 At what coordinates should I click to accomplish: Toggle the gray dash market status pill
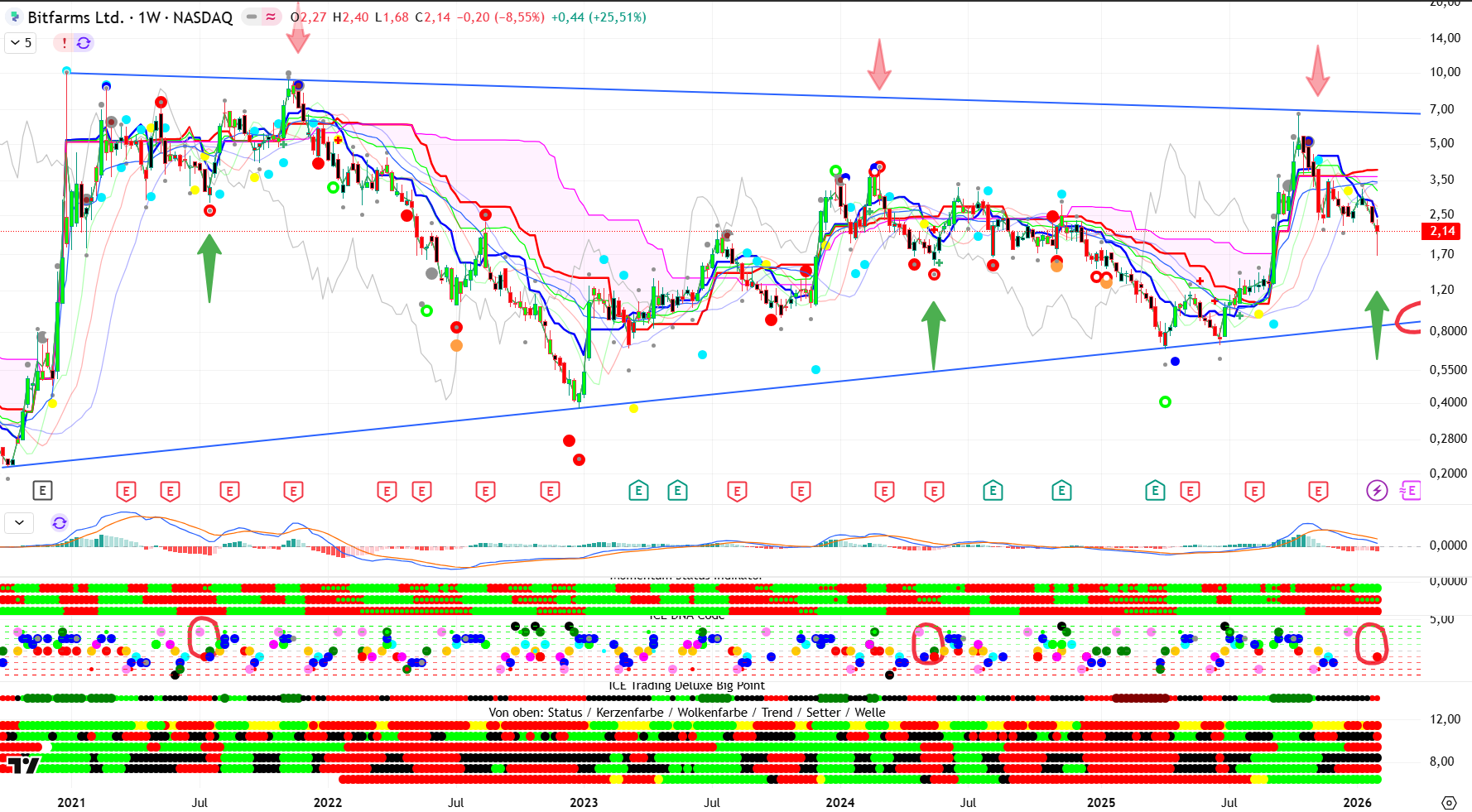(x=252, y=17)
